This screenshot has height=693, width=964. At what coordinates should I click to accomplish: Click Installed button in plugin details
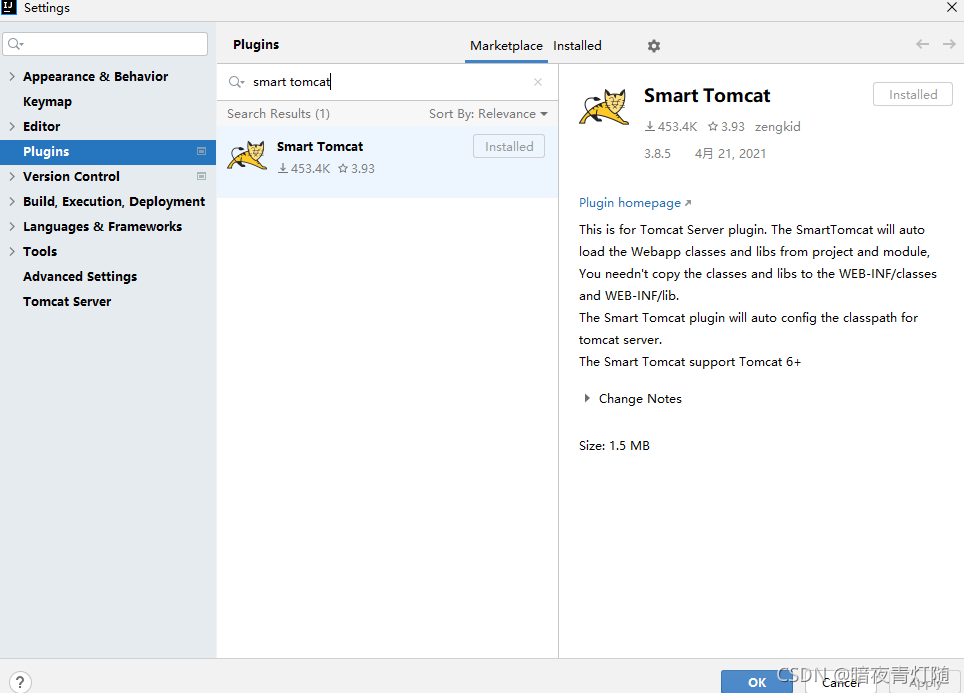[912, 95]
